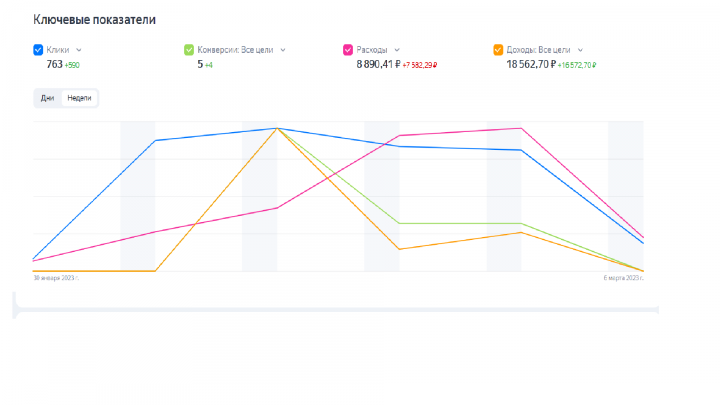This screenshot has height=405, width=720.
Task: Click the left handle of the range slider
Action: click(15, 308)
